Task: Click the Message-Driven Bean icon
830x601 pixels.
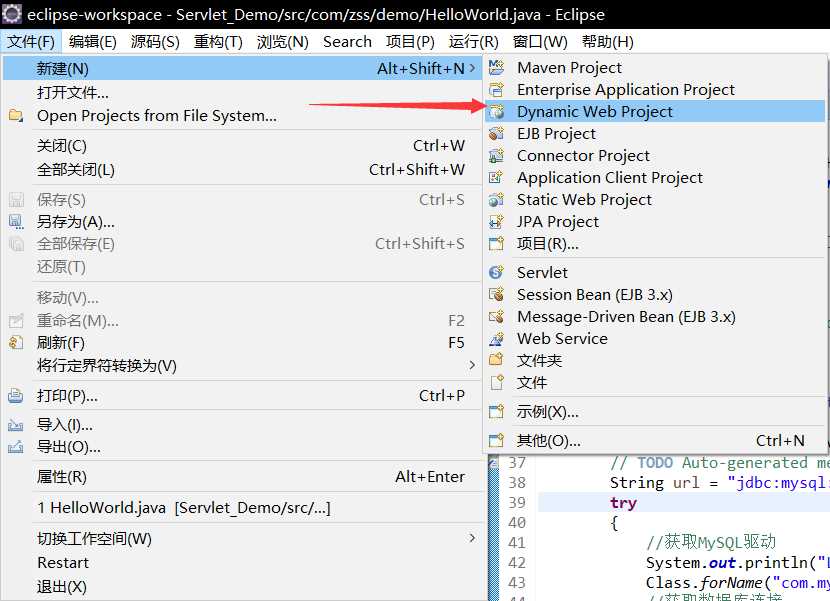Action: tap(496, 317)
